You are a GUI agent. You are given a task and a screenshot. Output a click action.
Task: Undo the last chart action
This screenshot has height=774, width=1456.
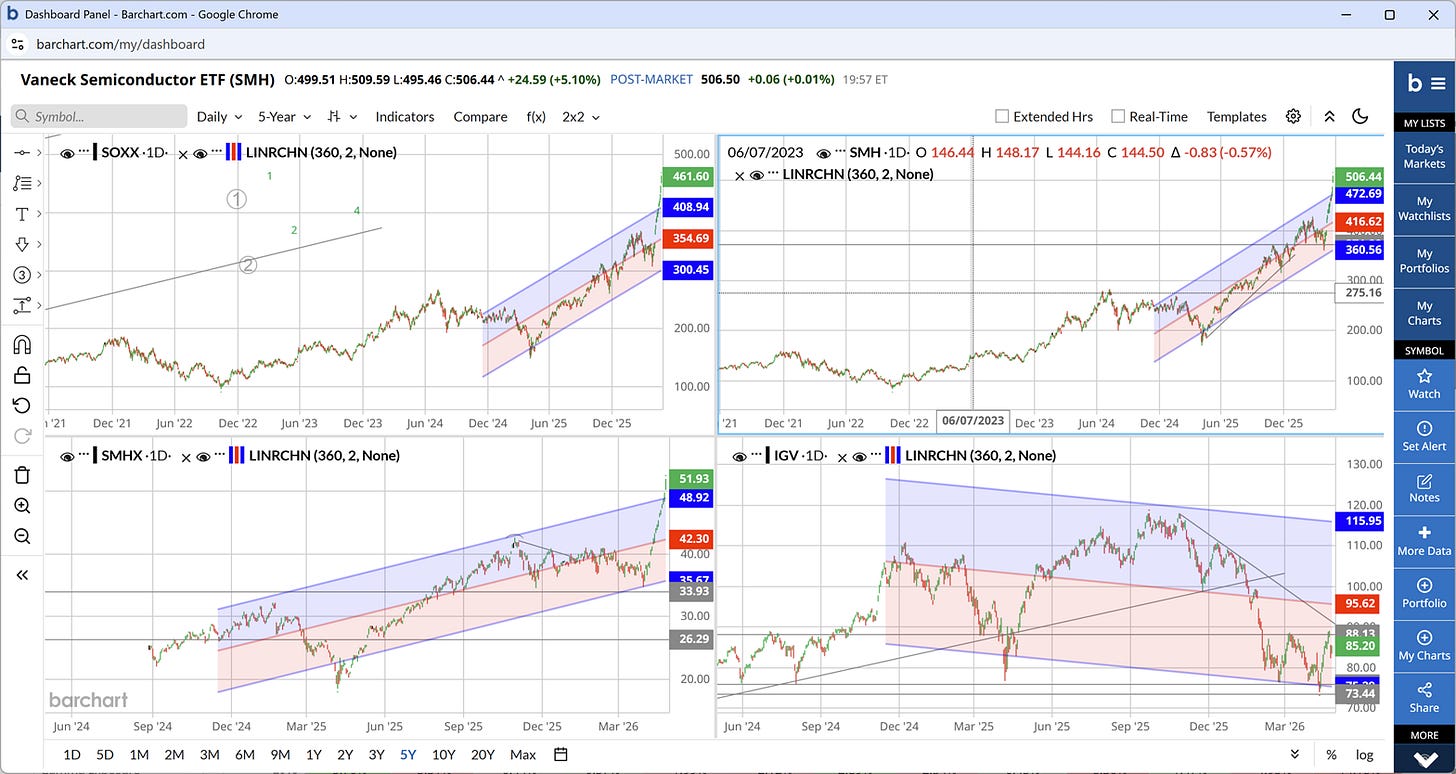point(22,405)
